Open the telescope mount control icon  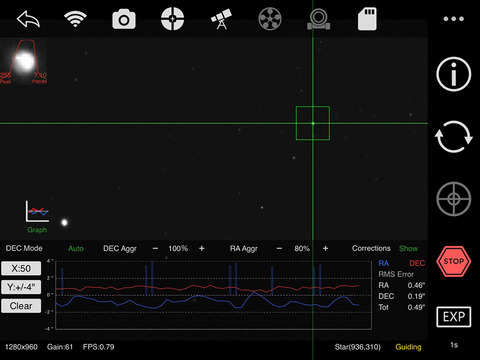(x=221, y=19)
